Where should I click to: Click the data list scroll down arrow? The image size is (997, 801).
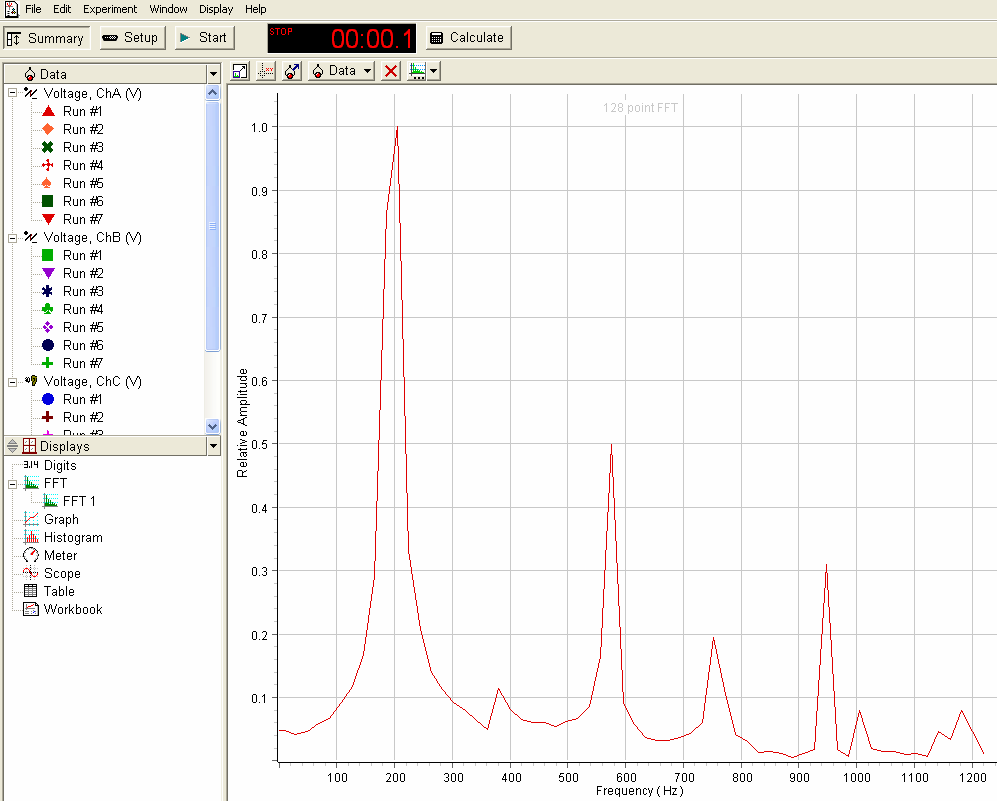click(x=213, y=426)
